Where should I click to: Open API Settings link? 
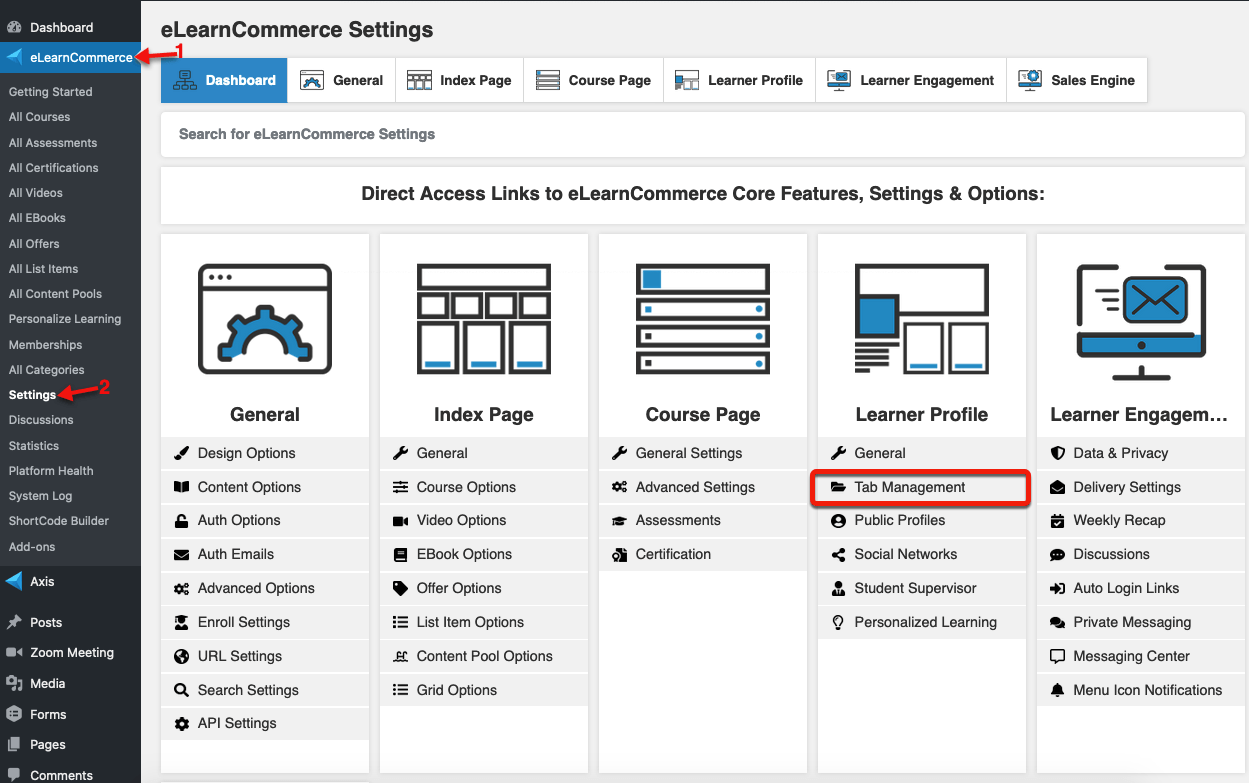[x=265, y=723]
